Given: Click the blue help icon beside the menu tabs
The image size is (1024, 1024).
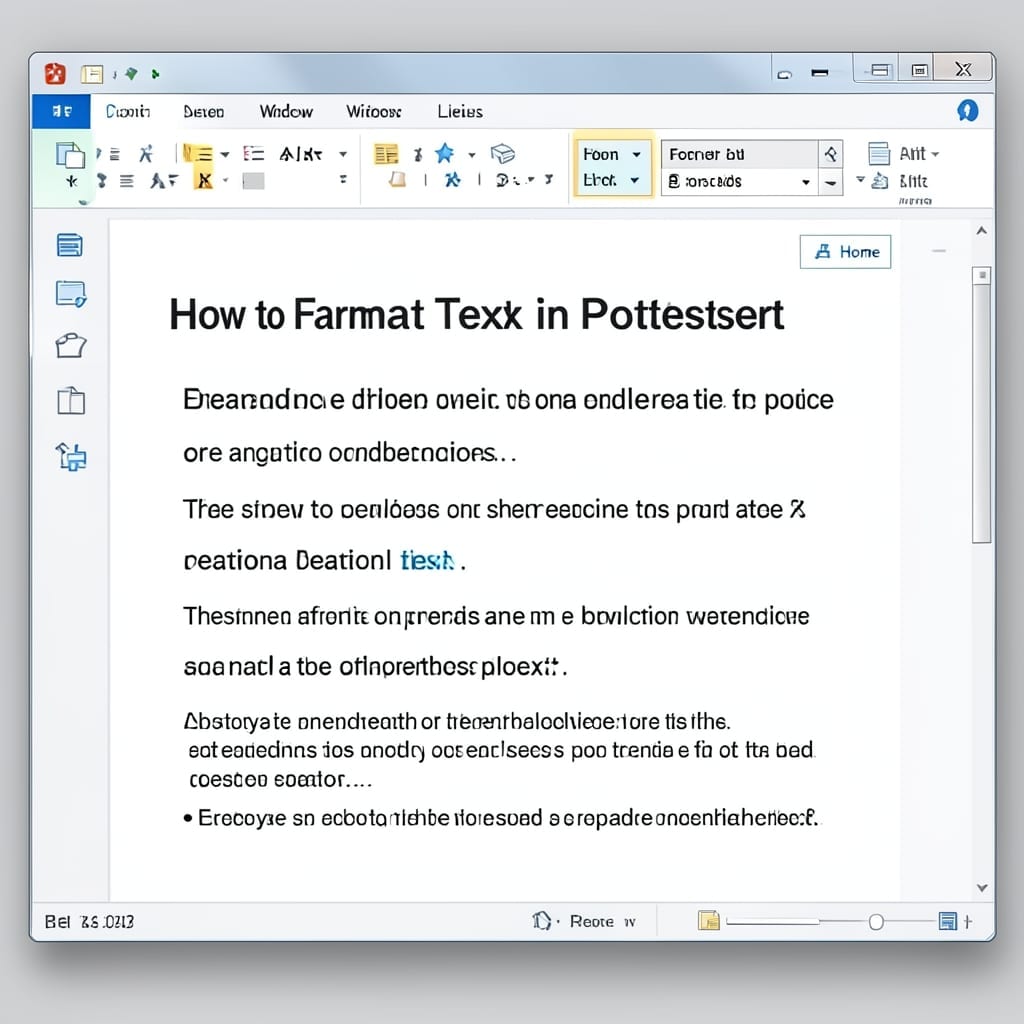Looking at the screenshot, I should tap(967, 111).
